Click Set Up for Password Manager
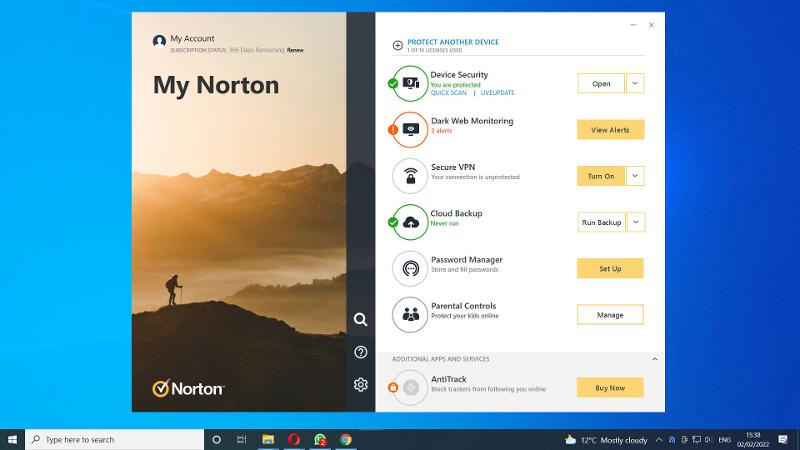Image resolution: width=800 pixels, height=450 pixels. (x=610, y=268)
